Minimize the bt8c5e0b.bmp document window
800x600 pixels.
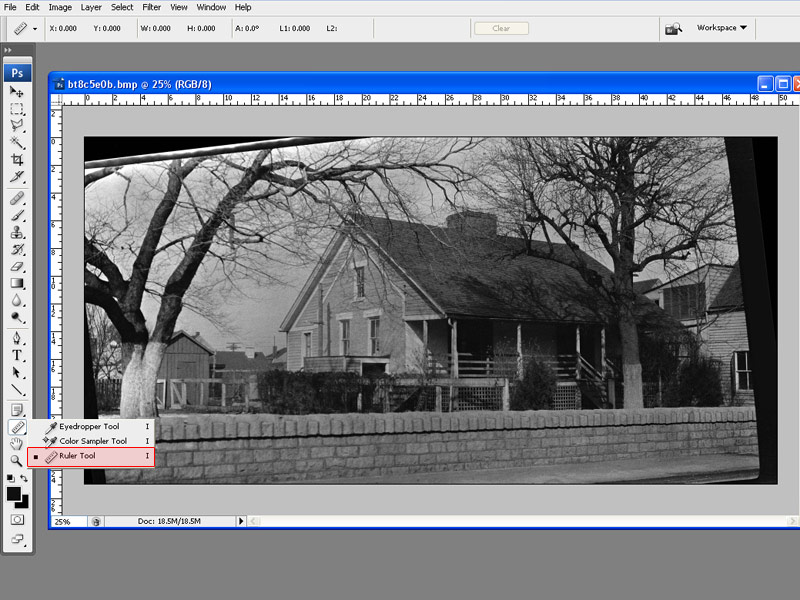(x=765, y=84)
